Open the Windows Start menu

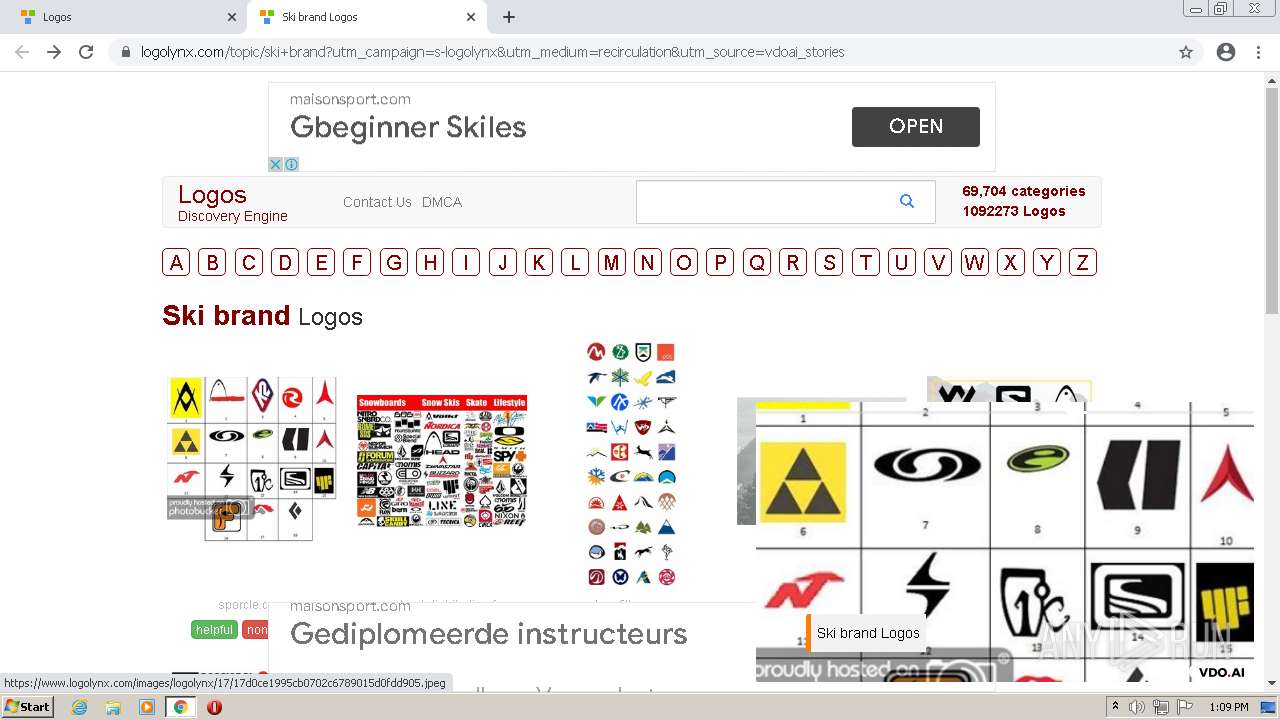coord(27,707)
